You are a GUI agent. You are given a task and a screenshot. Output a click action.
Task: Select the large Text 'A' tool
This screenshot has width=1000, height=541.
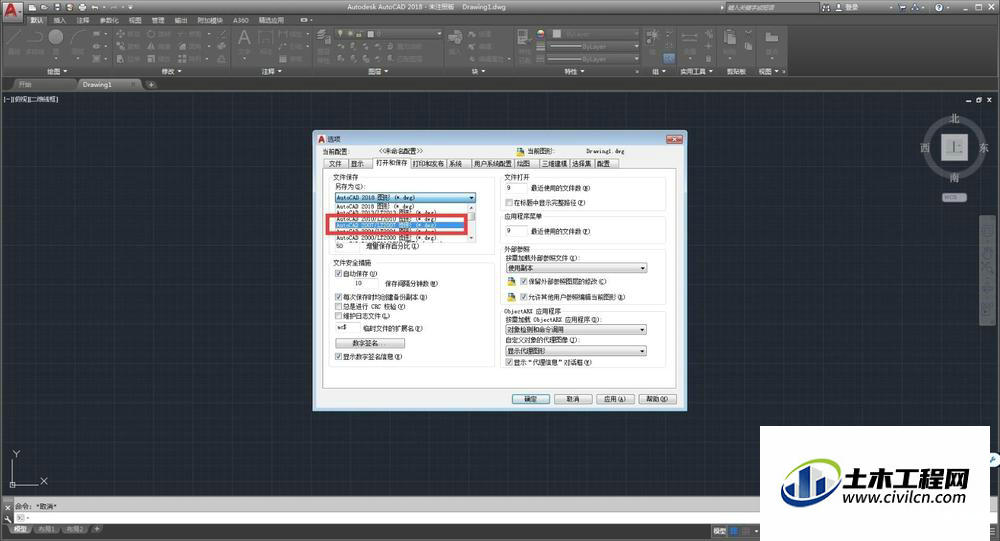(244, 38)
